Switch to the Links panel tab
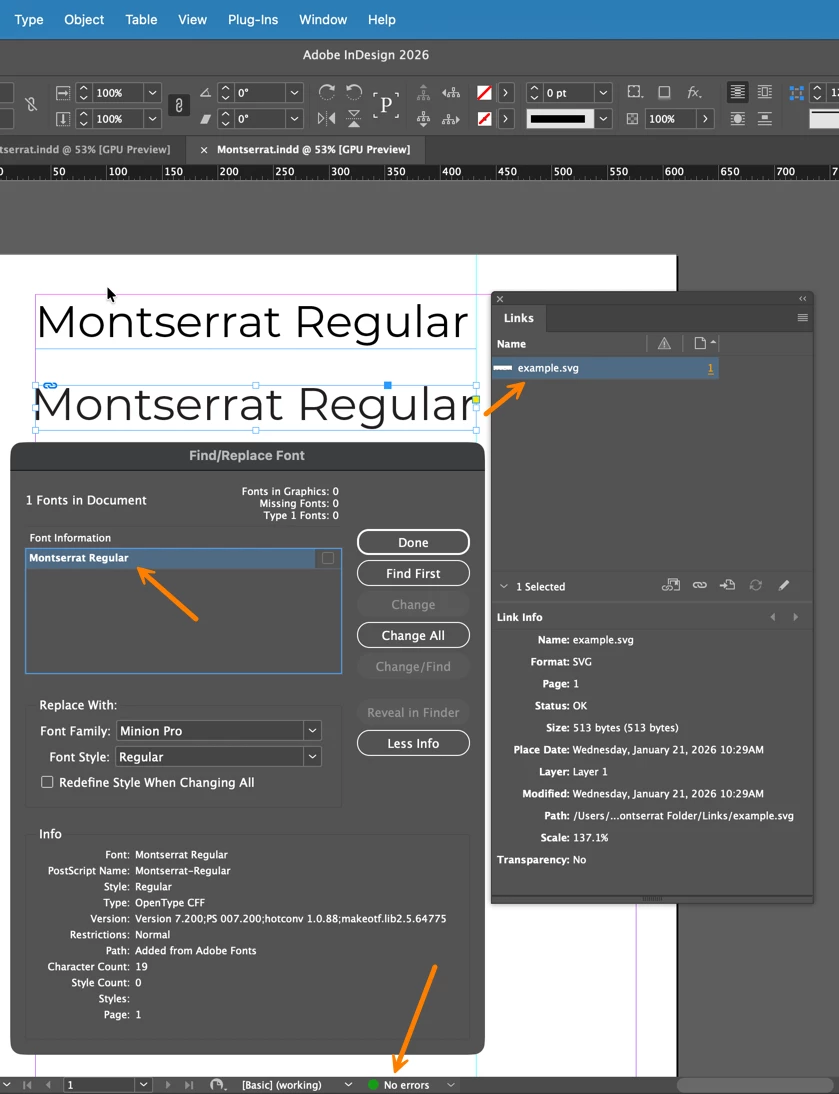This screenshot has width=839, height=1094. click(x=519, y=317)
